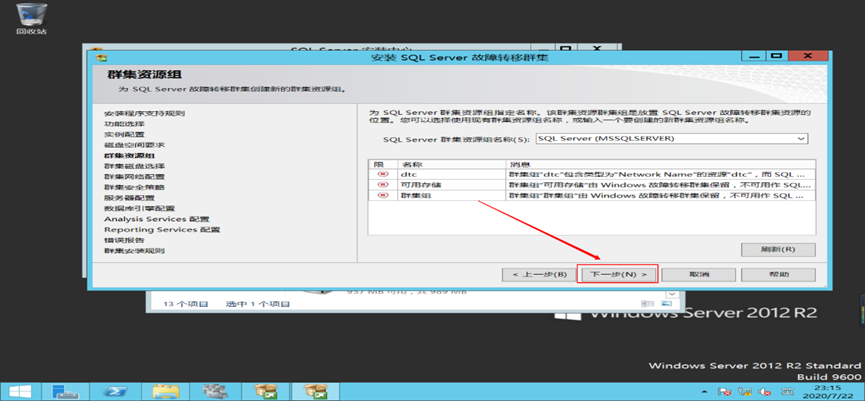
Task: Open the failover cluster tool on the taskbar
Action: 215,391
